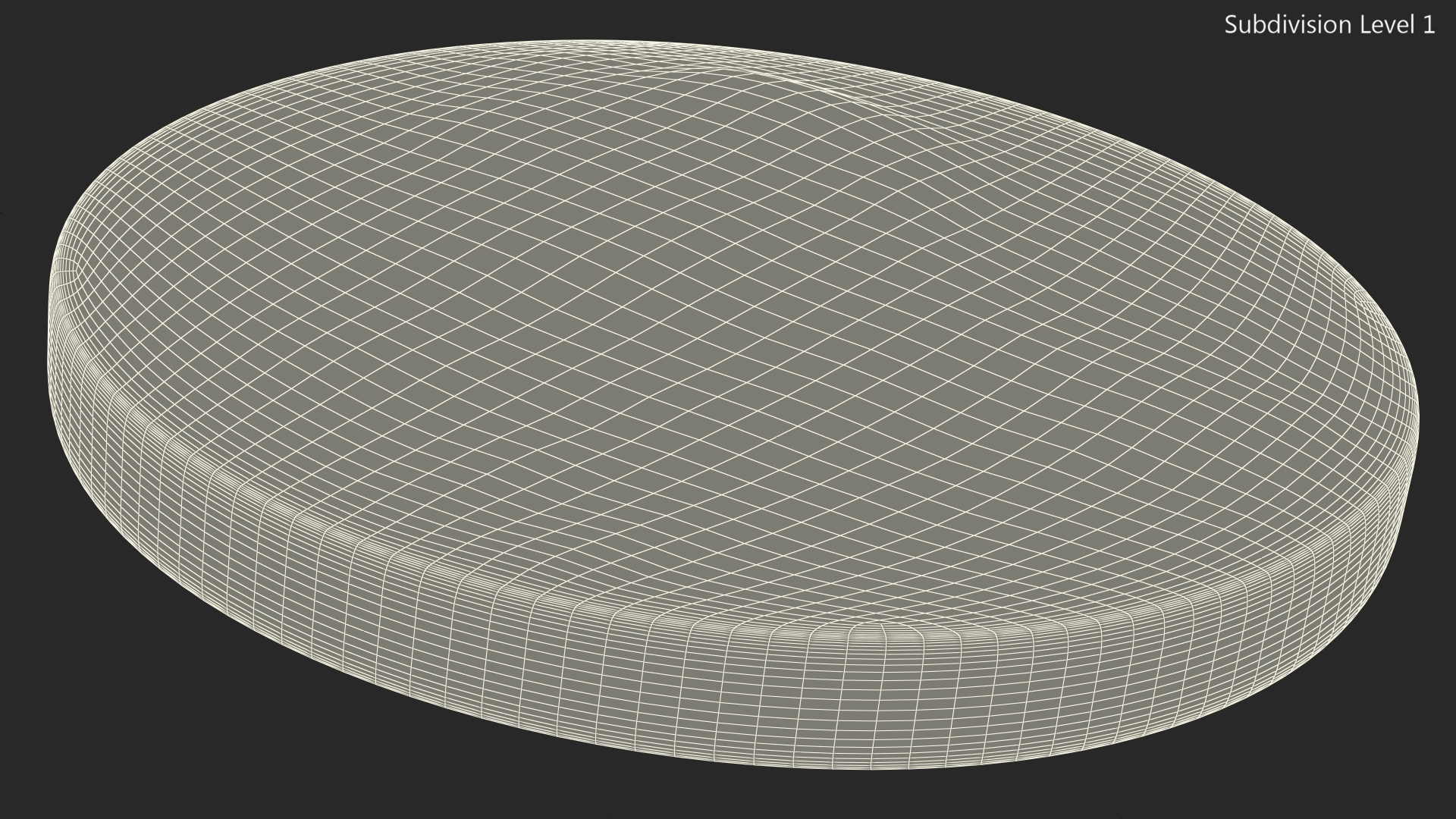
Task: Click the 'Subdivision Level 1' label
Action: (1329, 25)
